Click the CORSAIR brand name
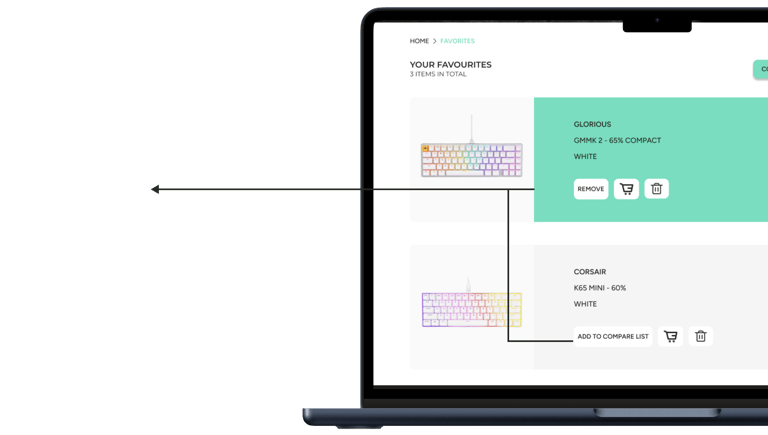Image resolution: width=768 pixels, height=435 pixels. [590, 272]
